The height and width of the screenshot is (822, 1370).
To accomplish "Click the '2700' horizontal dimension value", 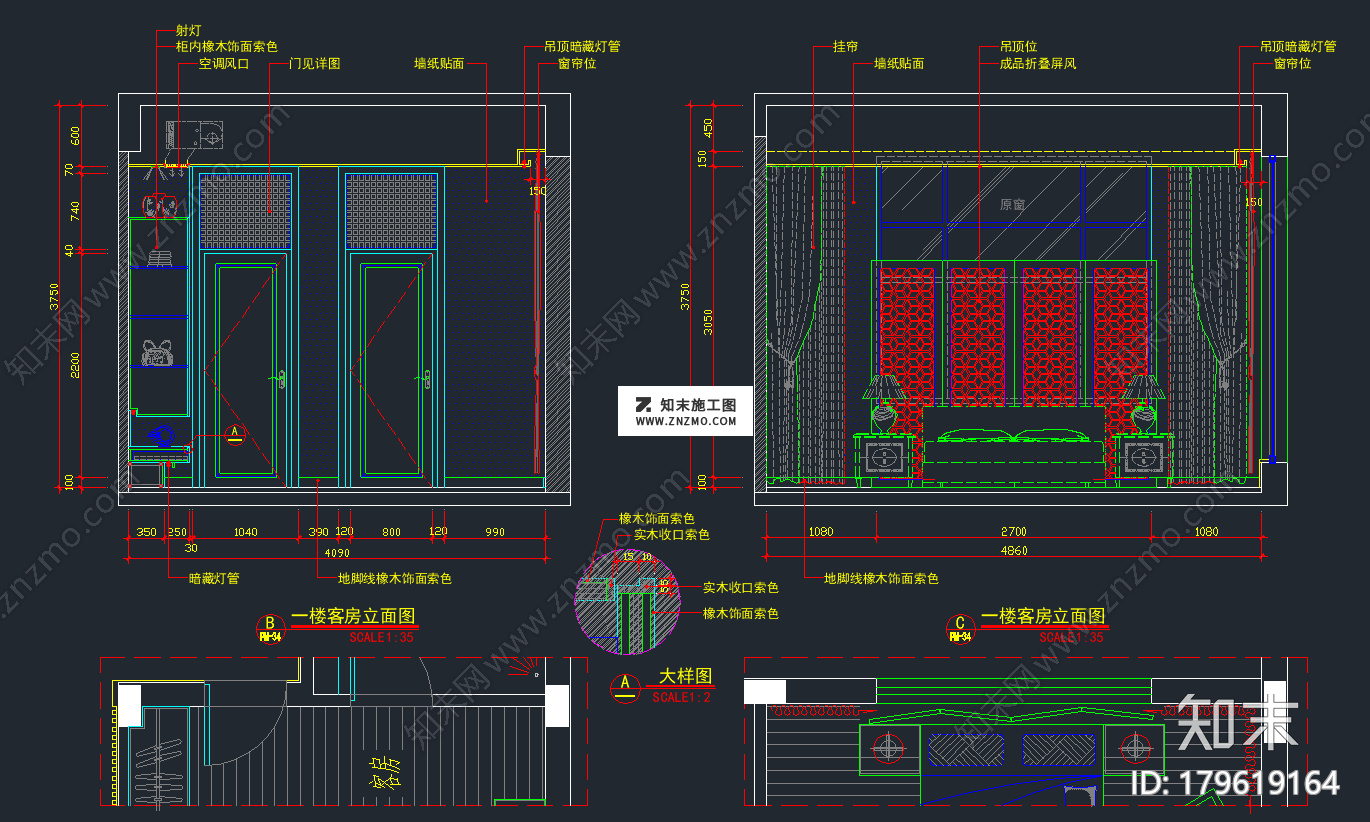I will click(1013, 533).
